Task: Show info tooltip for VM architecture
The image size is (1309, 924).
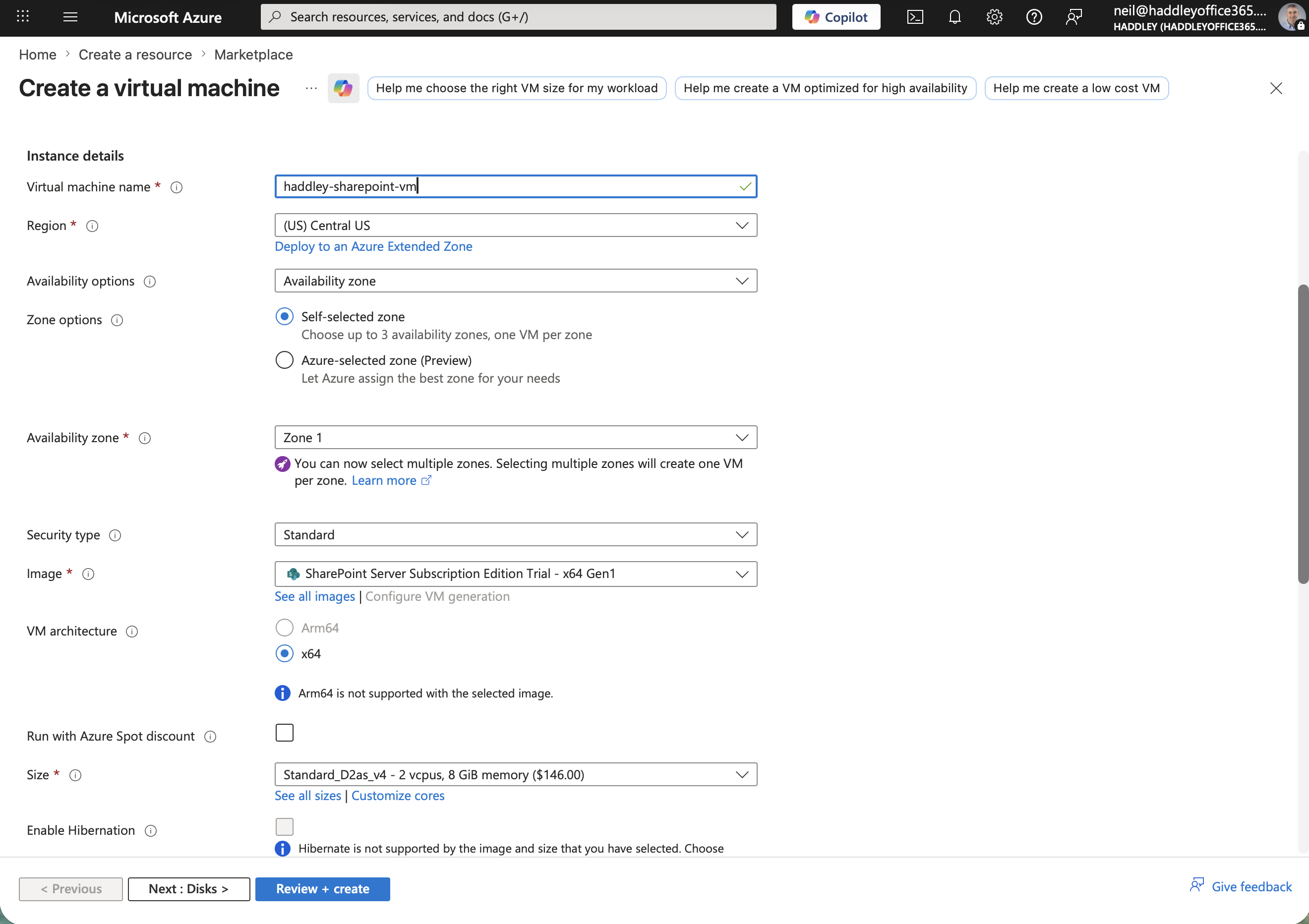Action: (132, 632)
